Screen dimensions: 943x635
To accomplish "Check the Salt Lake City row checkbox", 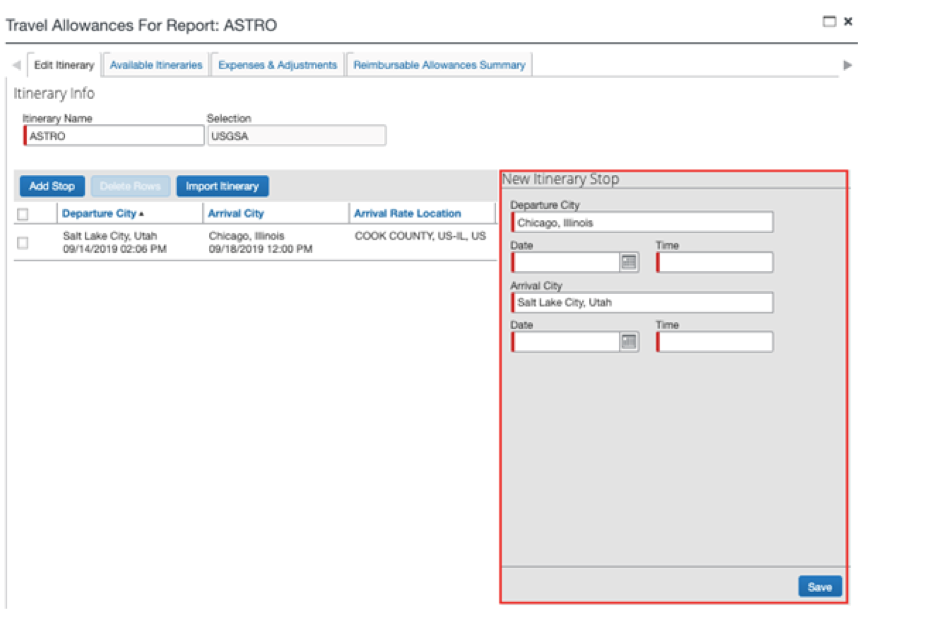I will (23, 243).
